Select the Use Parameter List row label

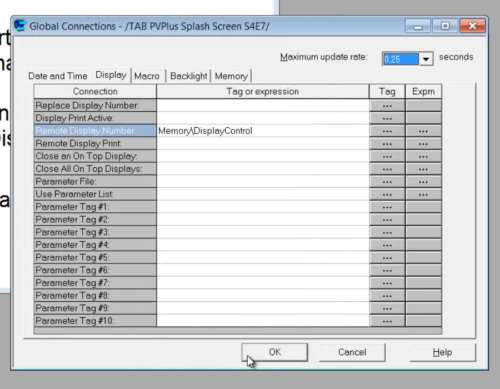pos(95,194)
